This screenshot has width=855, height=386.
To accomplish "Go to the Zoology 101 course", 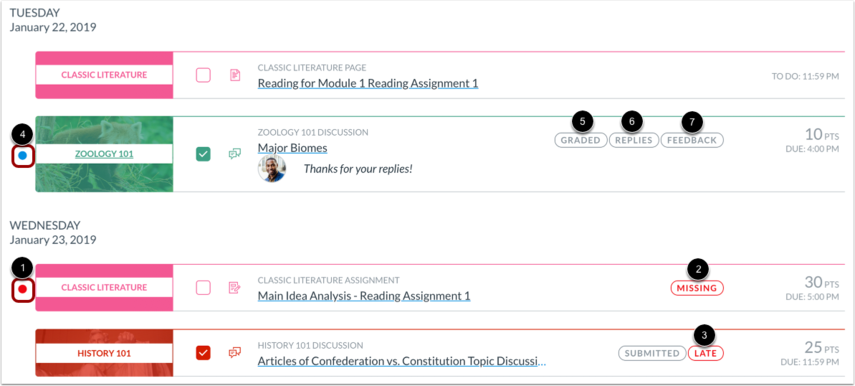I will (x=104, y=154).
